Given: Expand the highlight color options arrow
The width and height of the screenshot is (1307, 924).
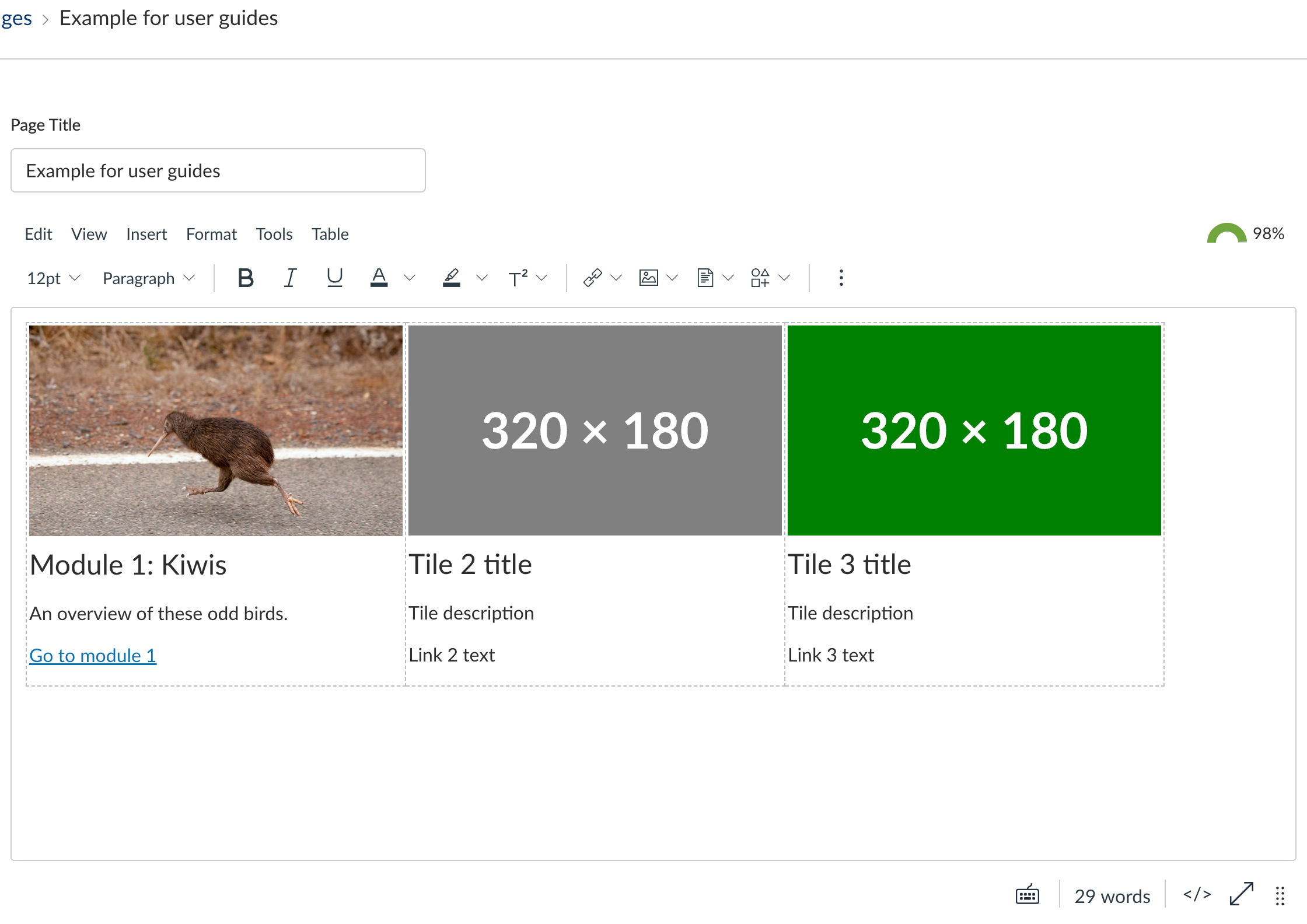Looking at the screenshot, I should 482,278.
